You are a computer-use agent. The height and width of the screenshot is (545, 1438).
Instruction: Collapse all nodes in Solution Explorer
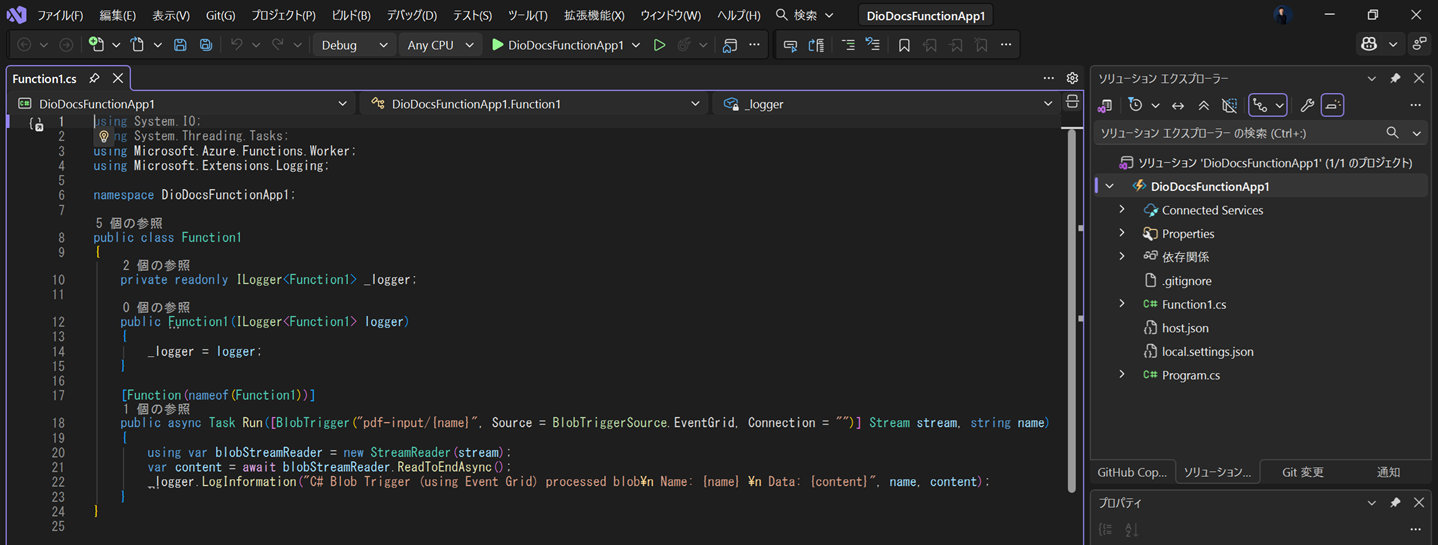(x=1204, y=105)
